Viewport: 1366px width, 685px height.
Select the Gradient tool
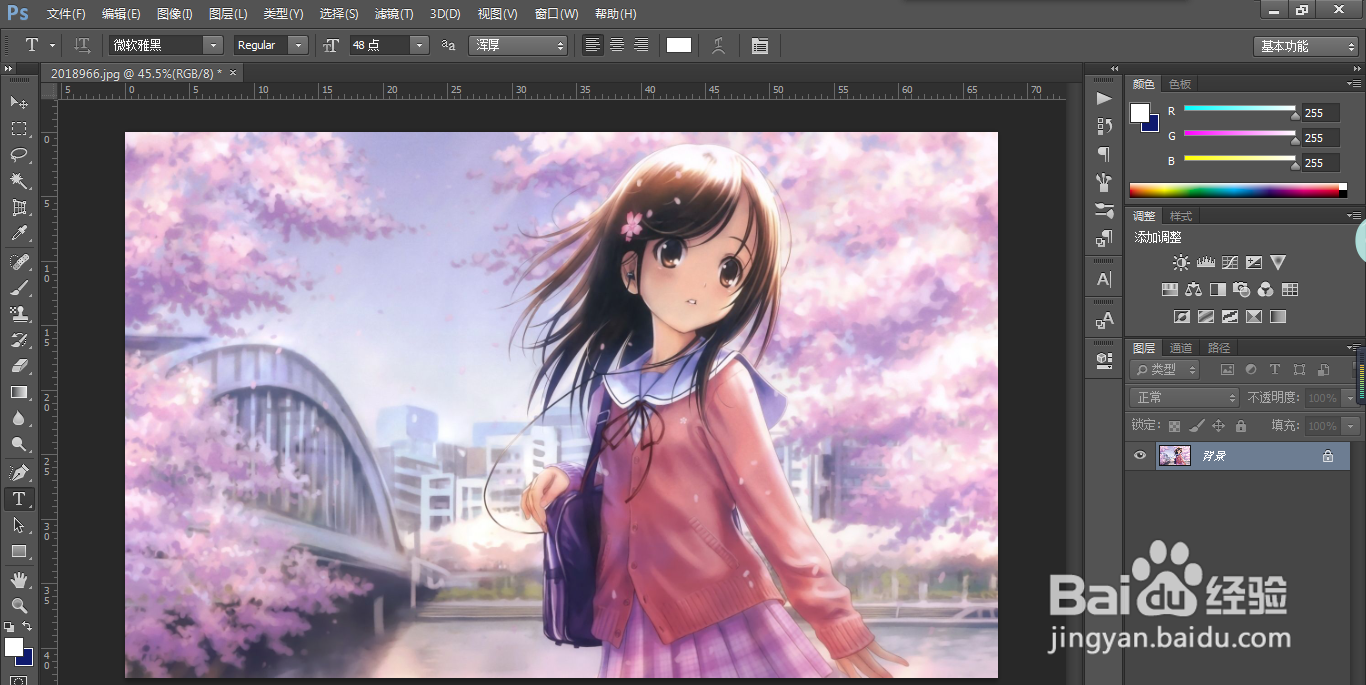(x=19, y=392)
